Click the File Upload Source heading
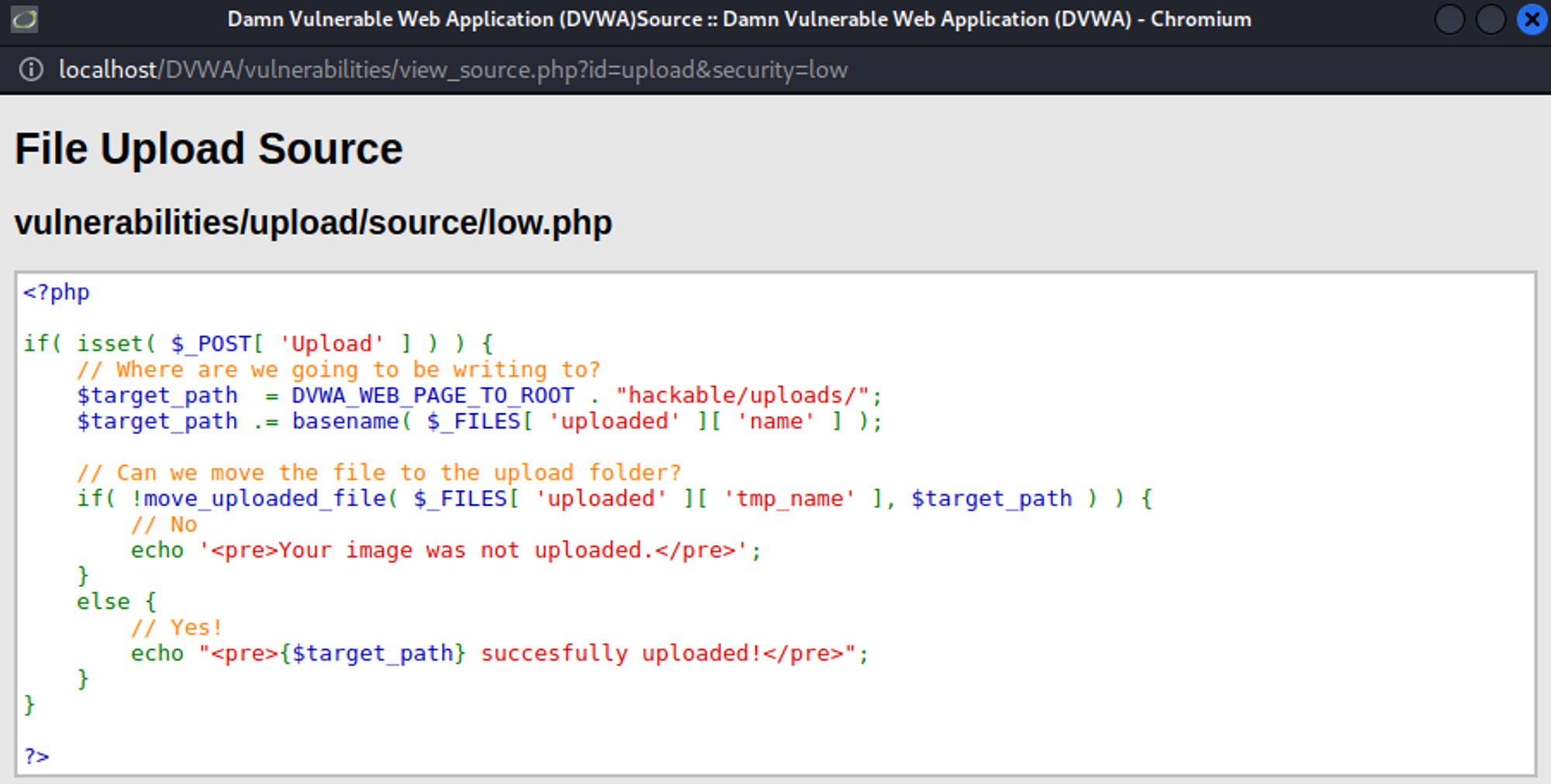Screen dimensions: 1551x784 coord(209,149)
